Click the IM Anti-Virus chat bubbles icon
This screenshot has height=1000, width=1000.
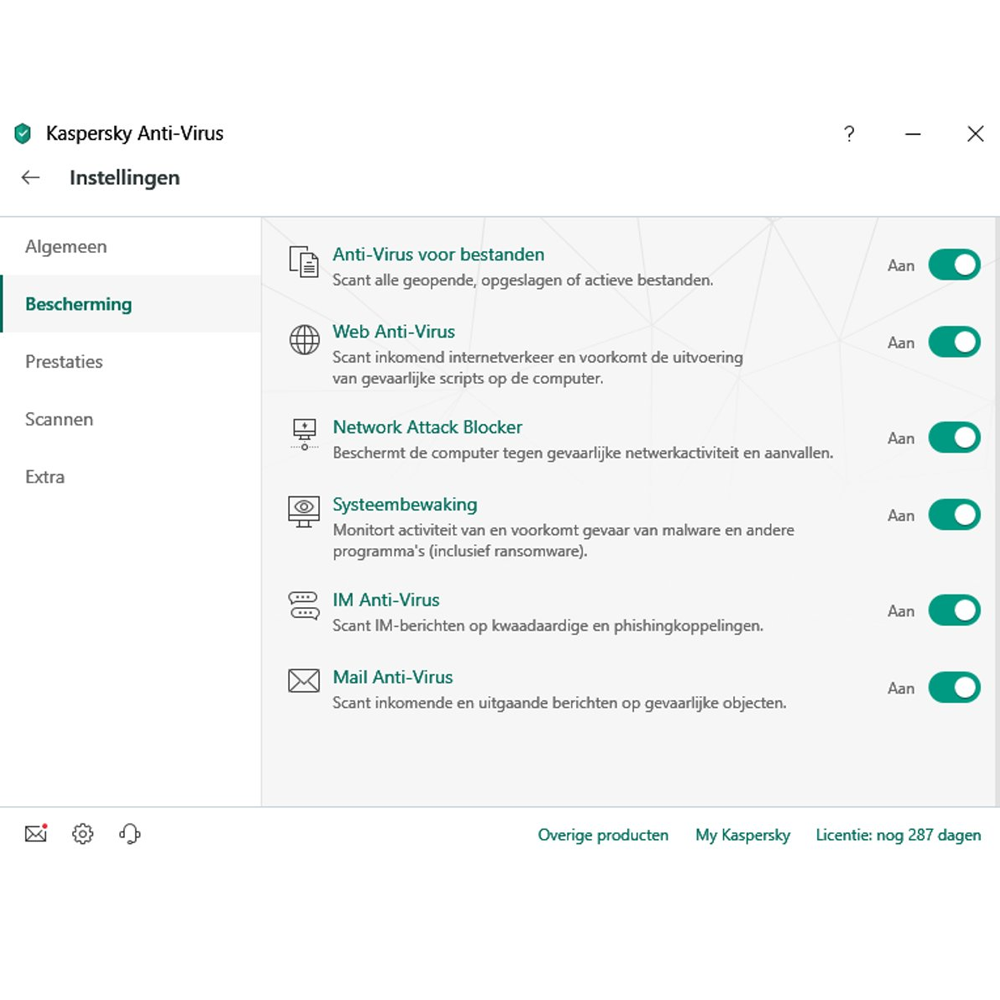coord(304,606)
